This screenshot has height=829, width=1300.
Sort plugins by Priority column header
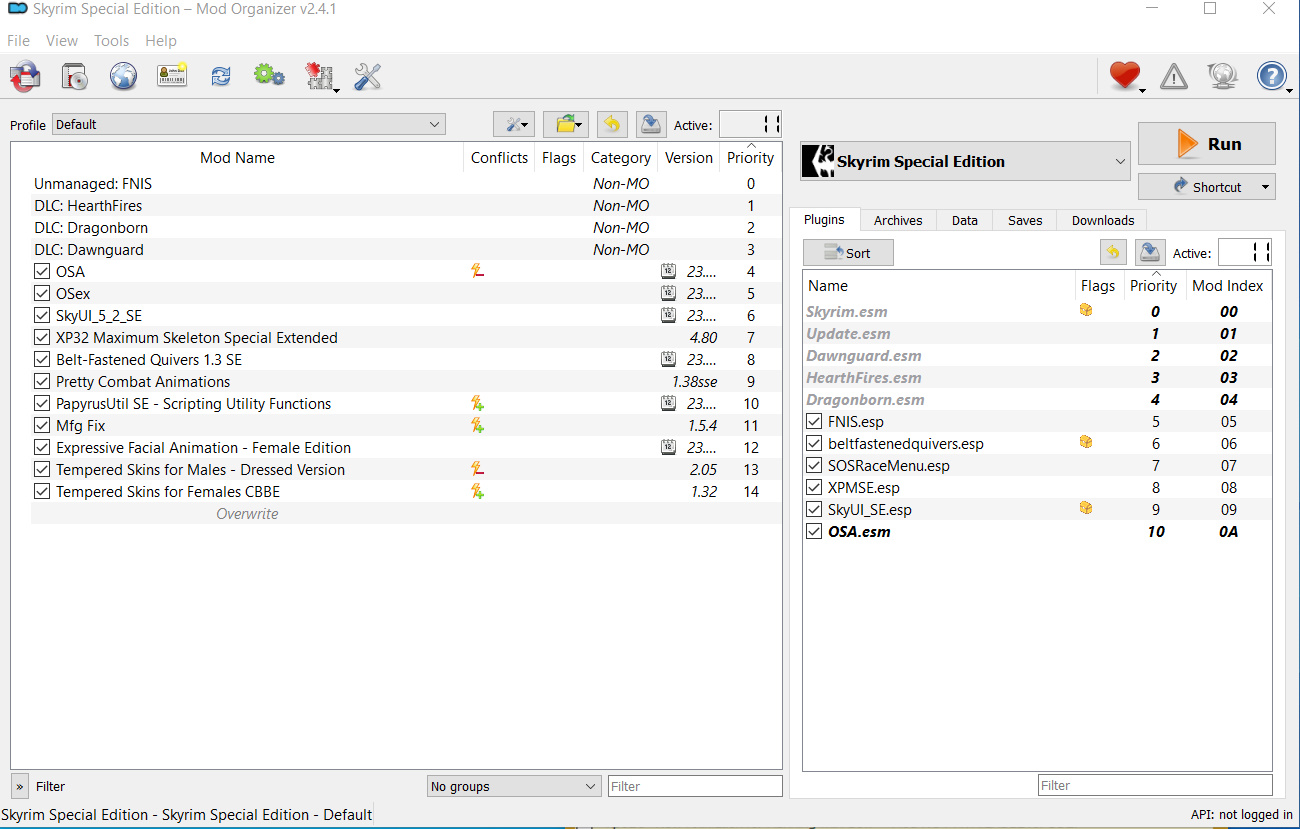pos(1153,285)
